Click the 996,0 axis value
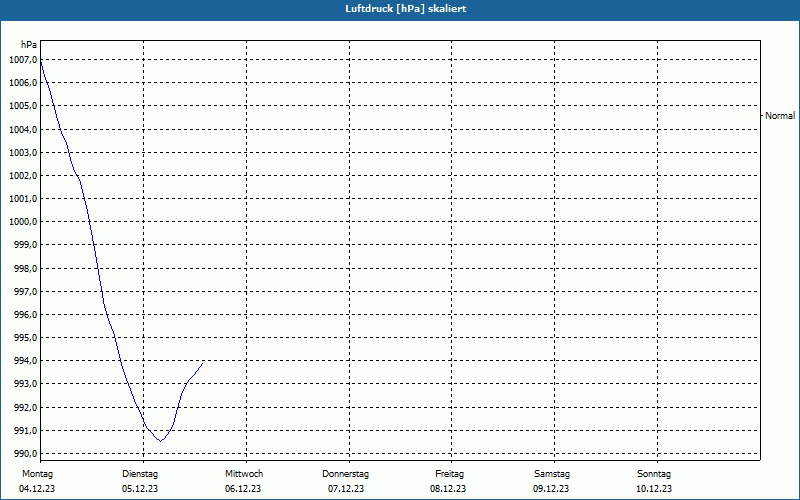The image size is (800, 500). (x=25, y=315)
